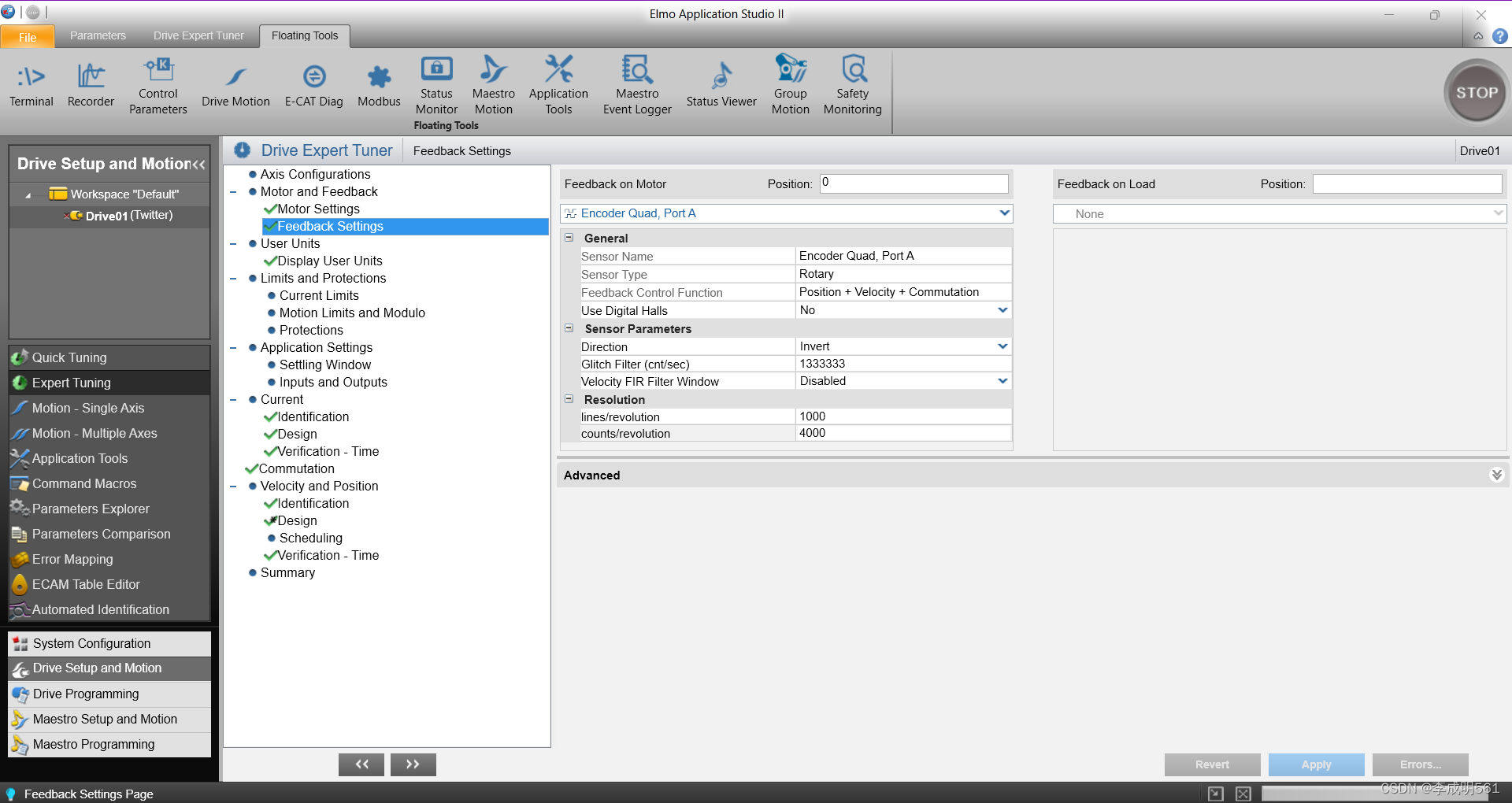This screenshot has width=1512, height=803.
Task: Collapse Motor and Feedback tree node
Action: [x=233, y=192]
